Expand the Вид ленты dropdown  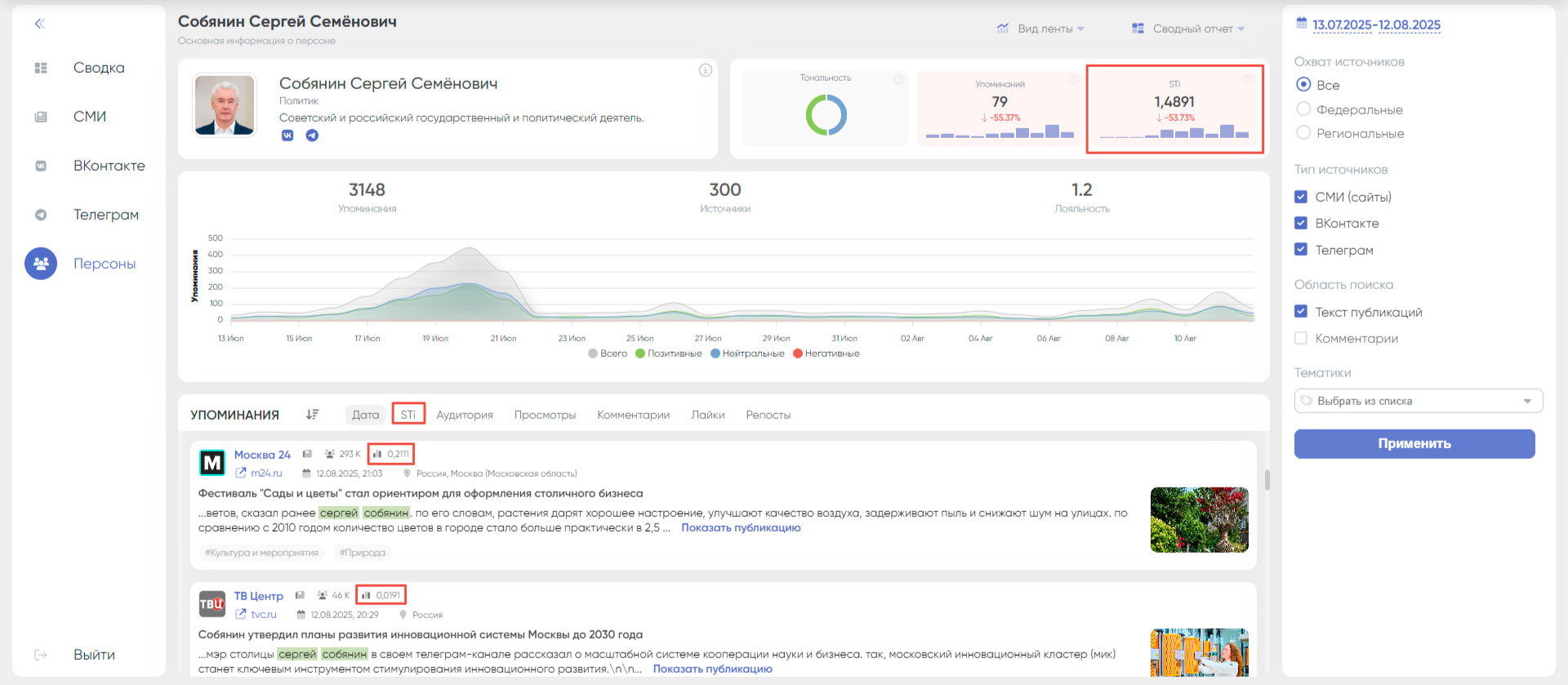pos(1041,29)
